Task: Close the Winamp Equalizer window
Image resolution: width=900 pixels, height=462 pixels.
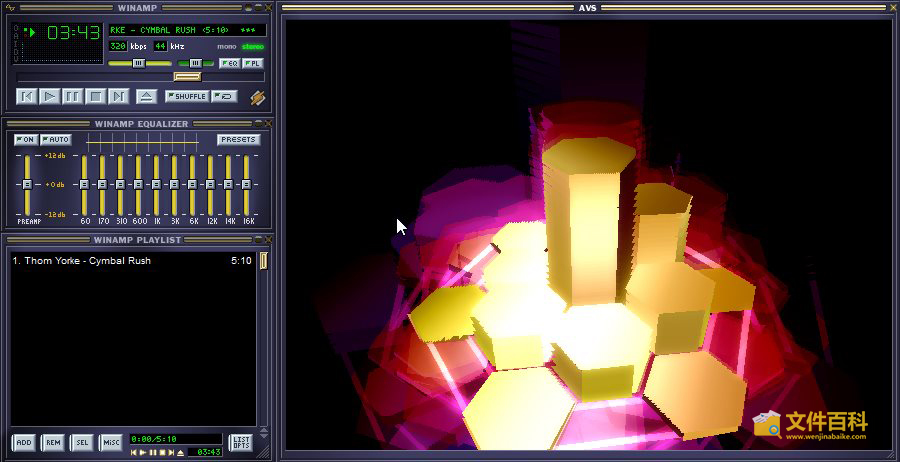Action: 268,123
